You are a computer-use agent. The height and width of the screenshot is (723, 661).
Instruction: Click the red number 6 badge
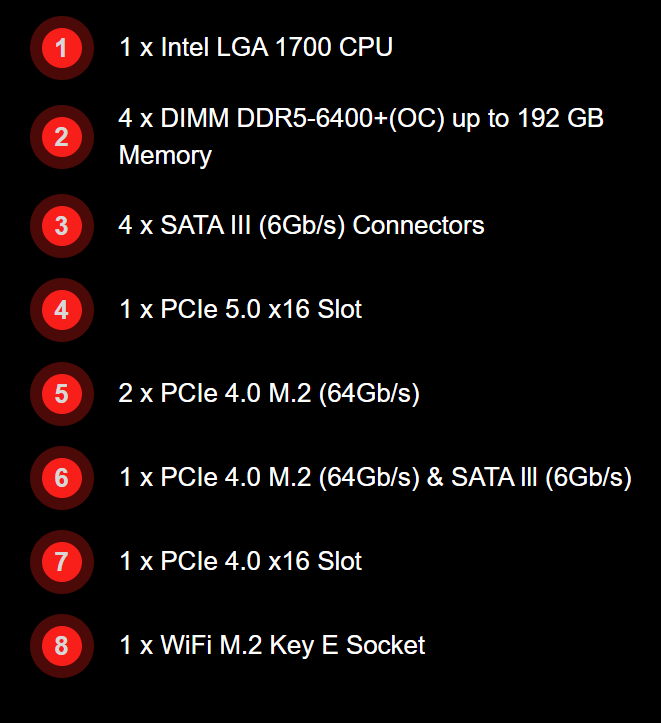[x=62, y=478]
